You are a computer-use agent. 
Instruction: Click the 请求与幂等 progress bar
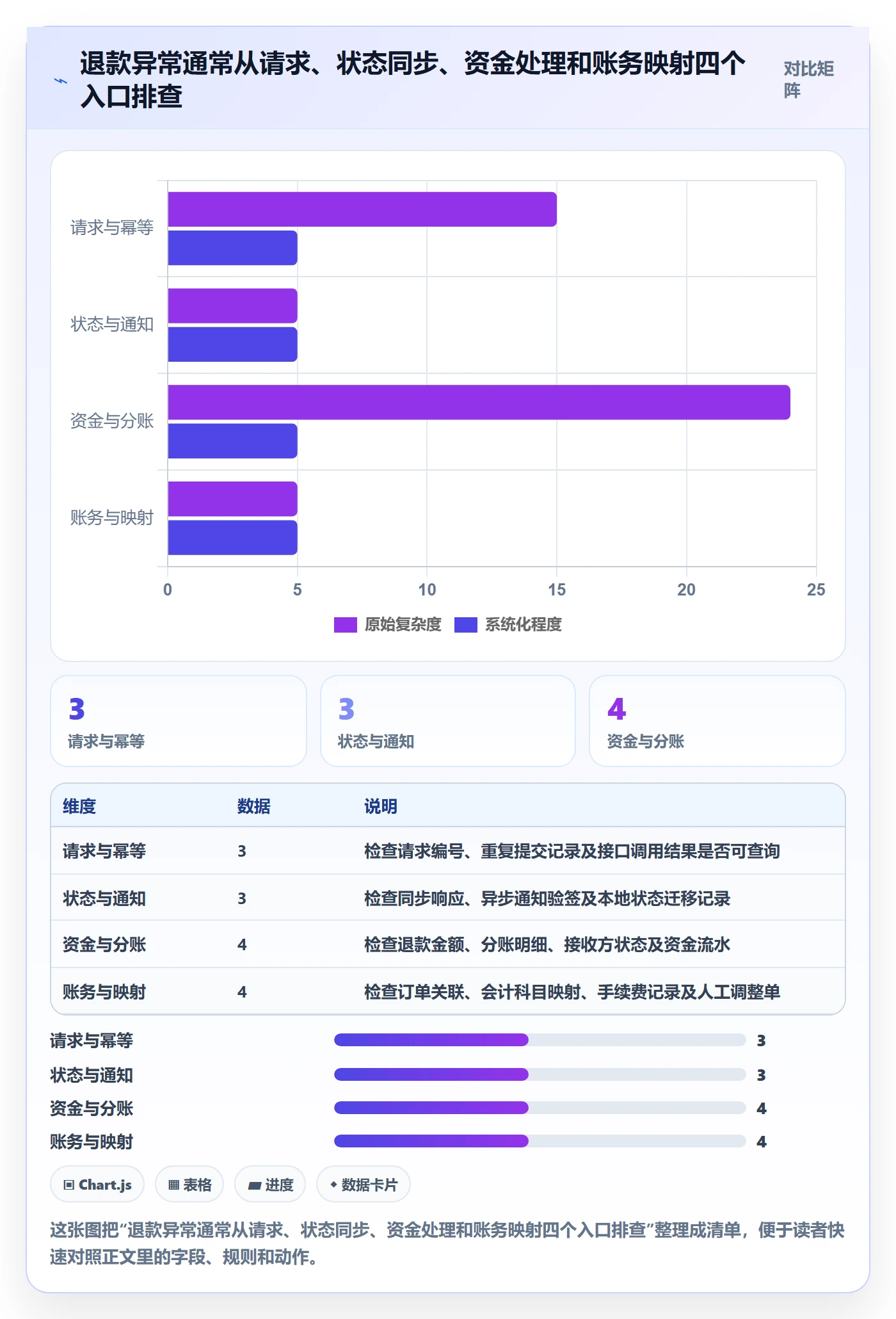coord(540,1040)
